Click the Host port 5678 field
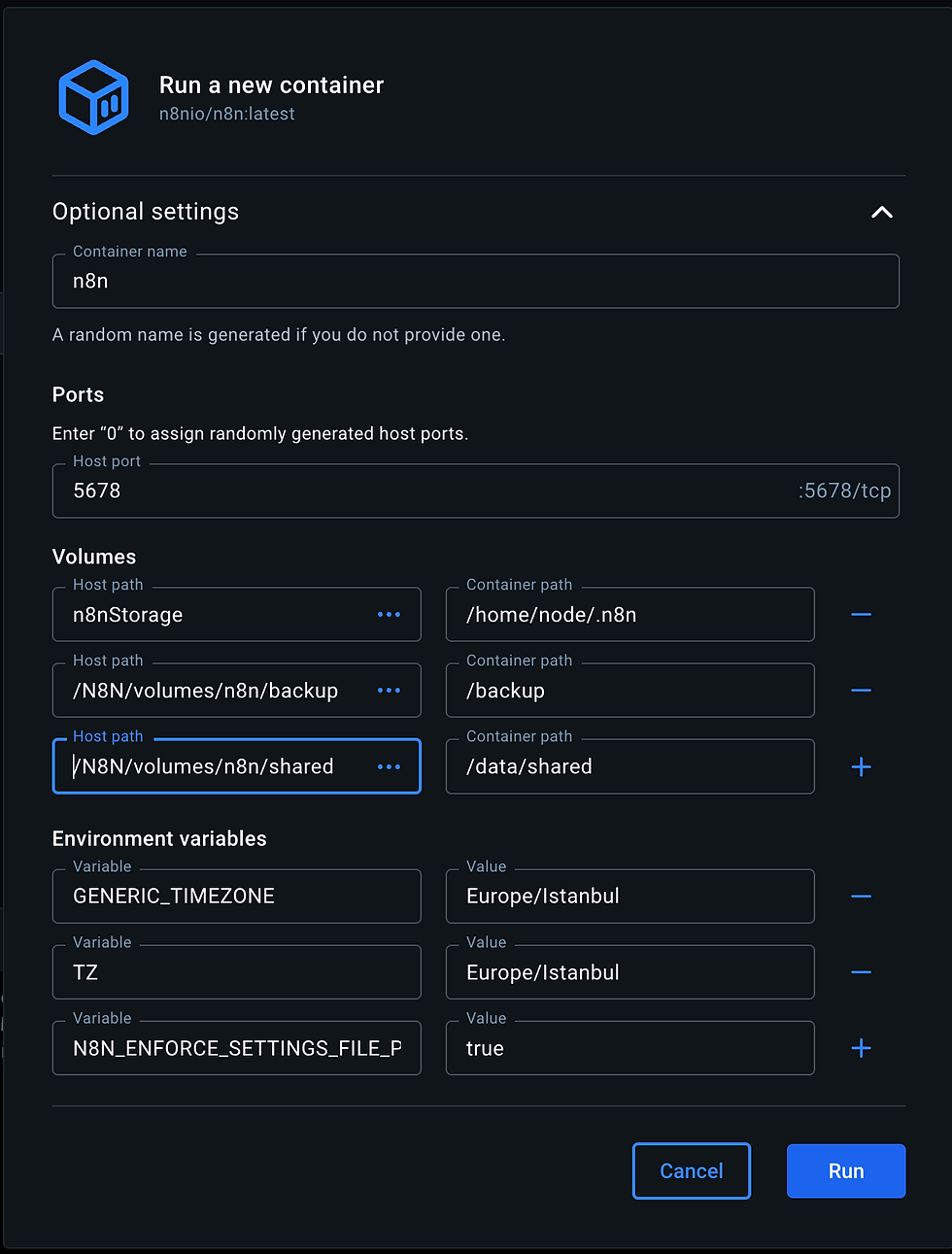This screenshot has width=952, height=1254. [x=427, y=491]
